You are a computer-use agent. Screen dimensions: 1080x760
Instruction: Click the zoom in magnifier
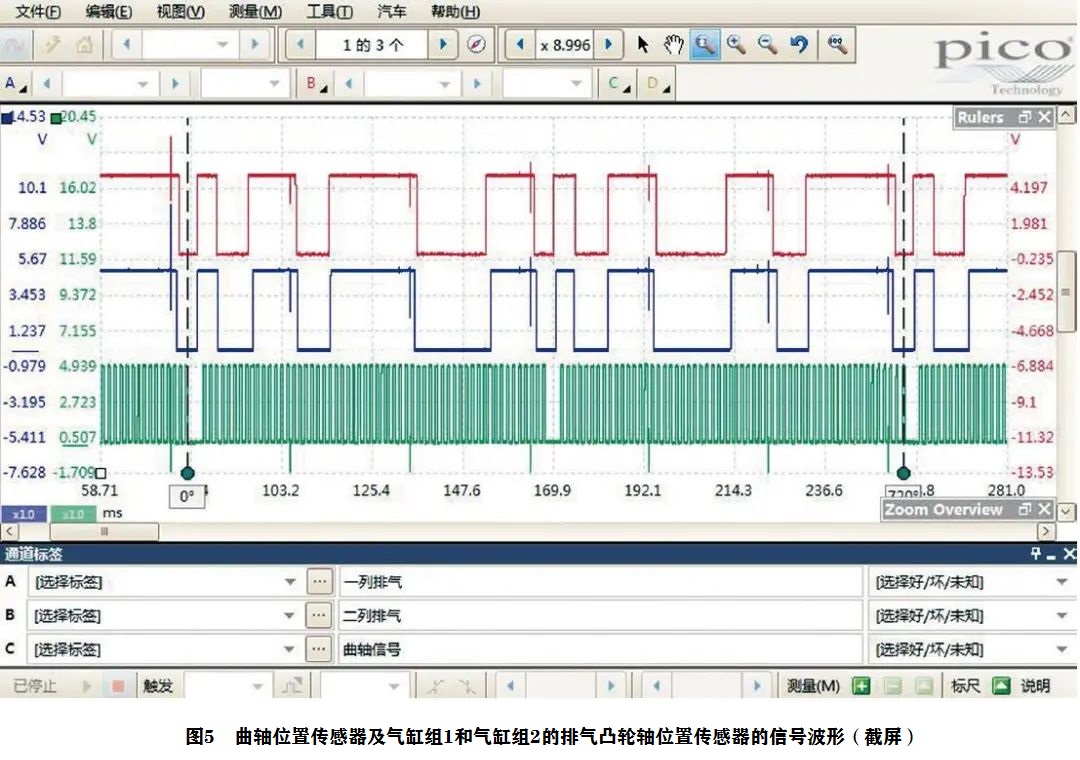(736, 45)
